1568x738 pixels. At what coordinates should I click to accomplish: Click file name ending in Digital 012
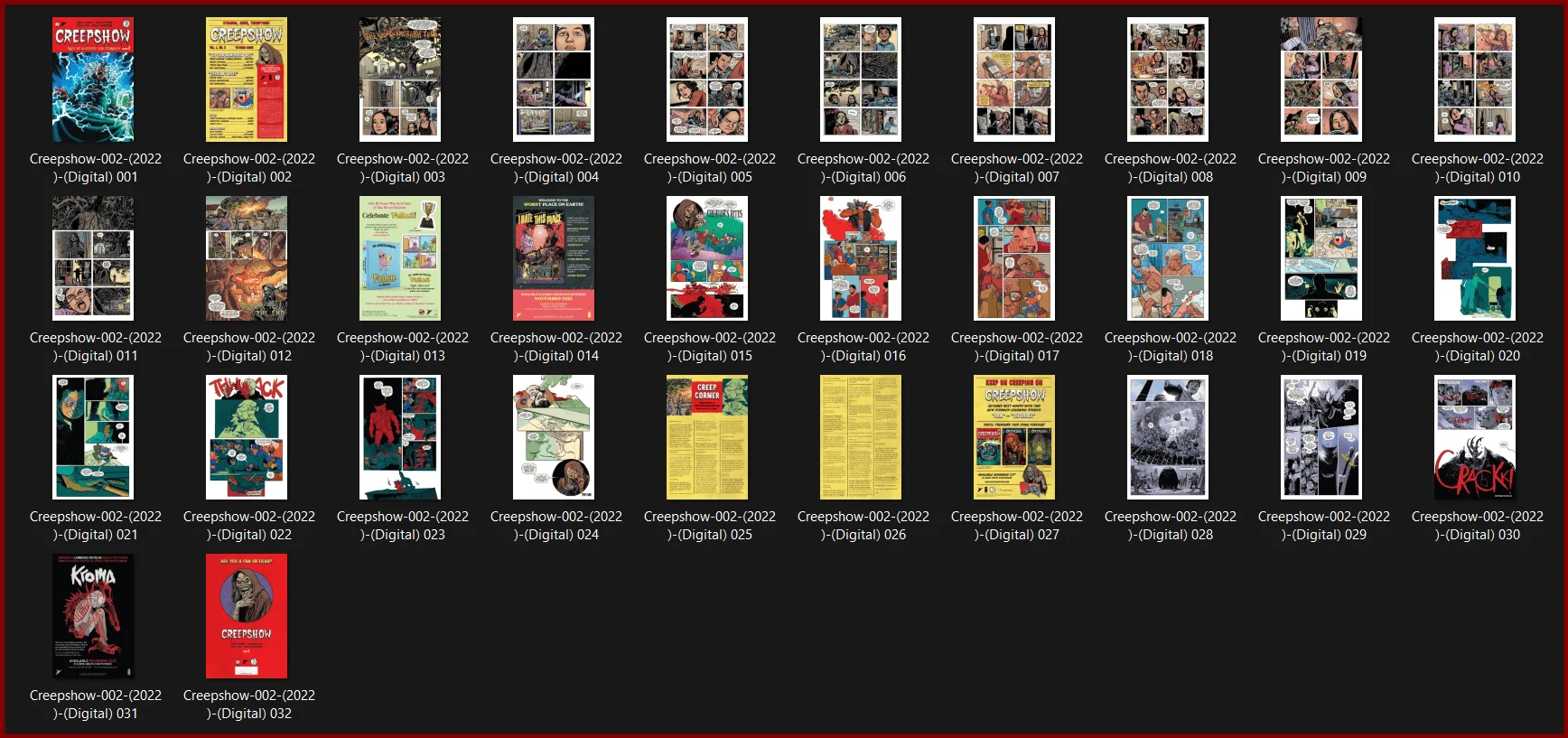pos(249,347)
